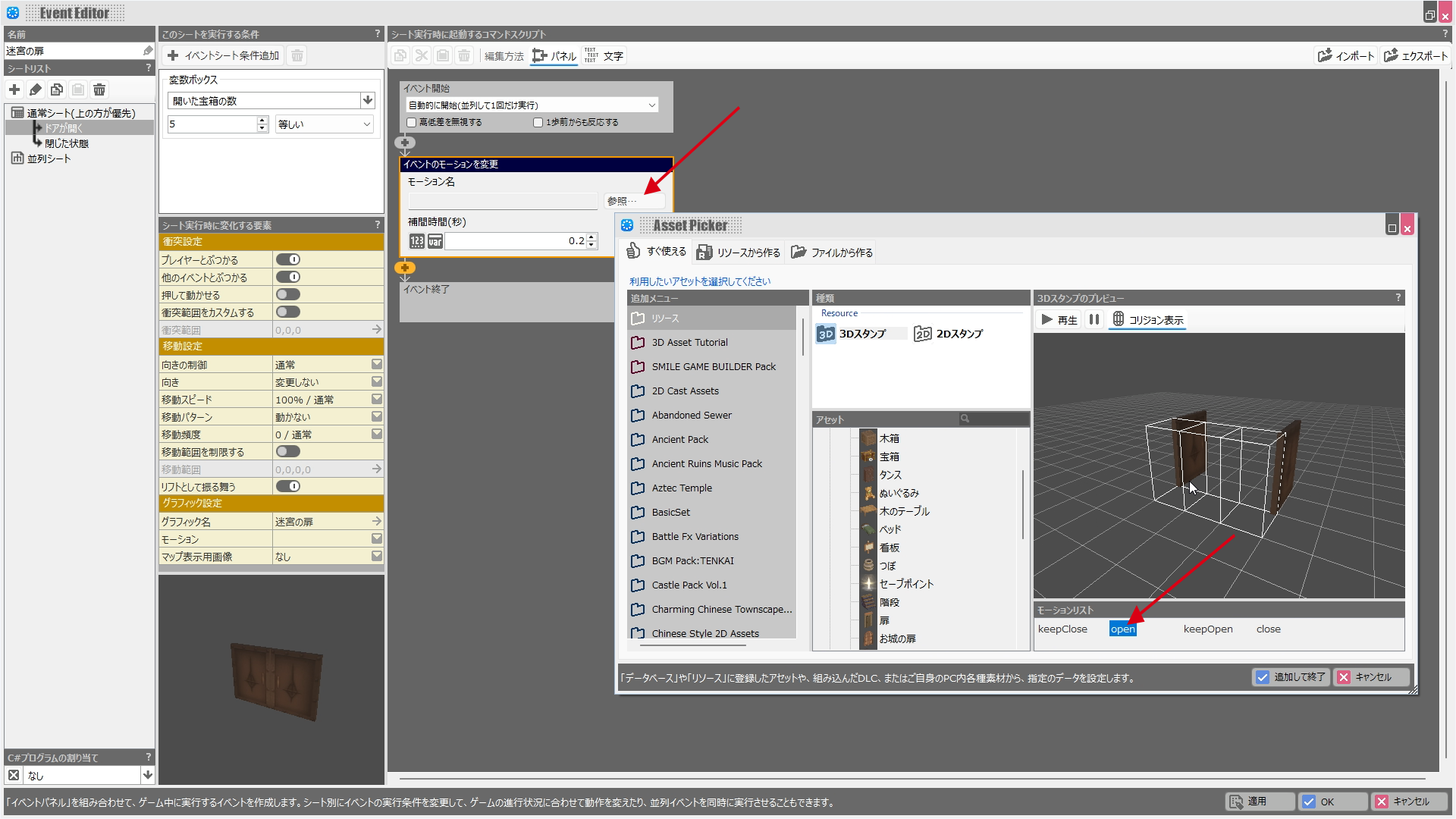
Task: Click the interpolation time 0.2 field
Action: coord(515,241)
